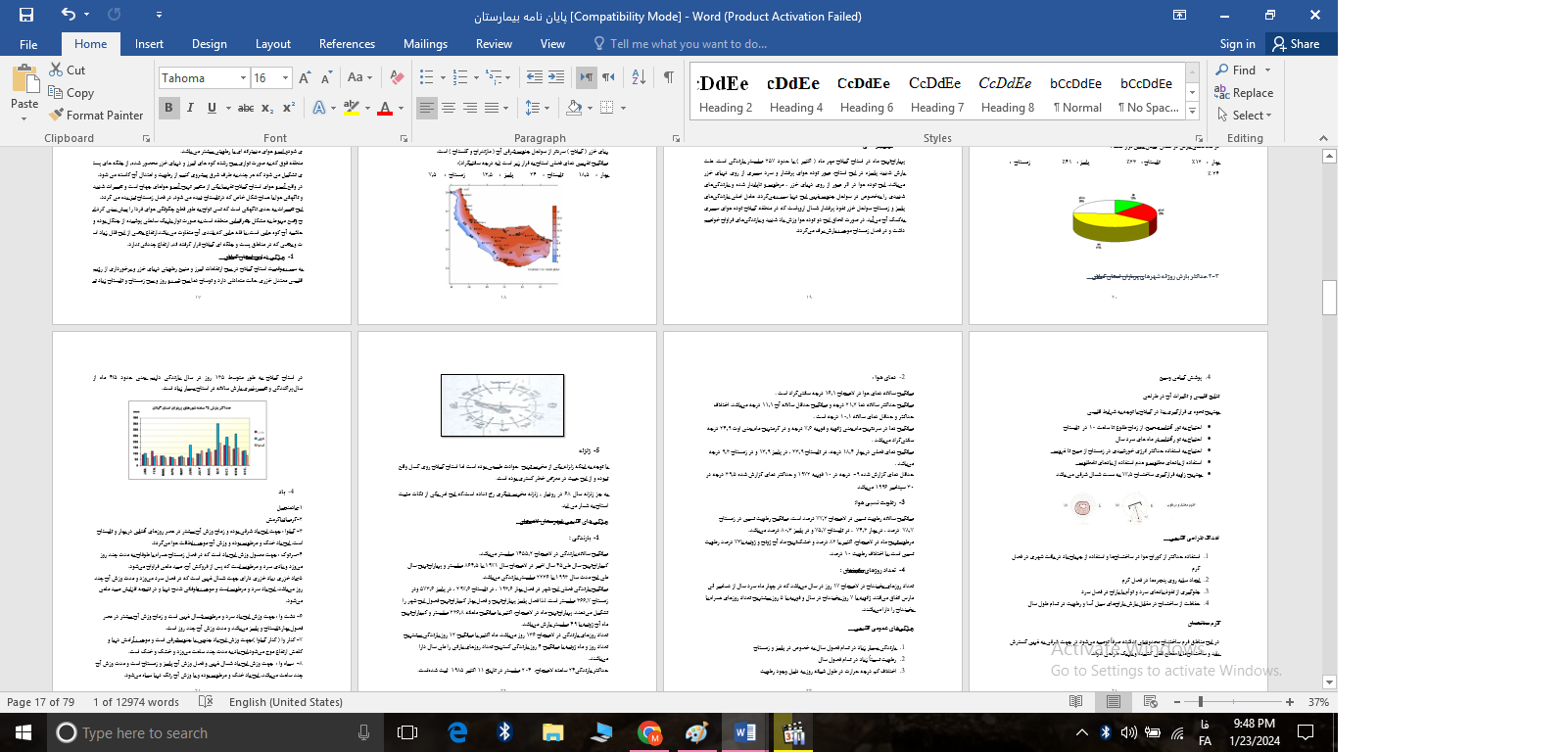
Task: Click the Clear All Formatting icon
Action: (x=397, y=77)
